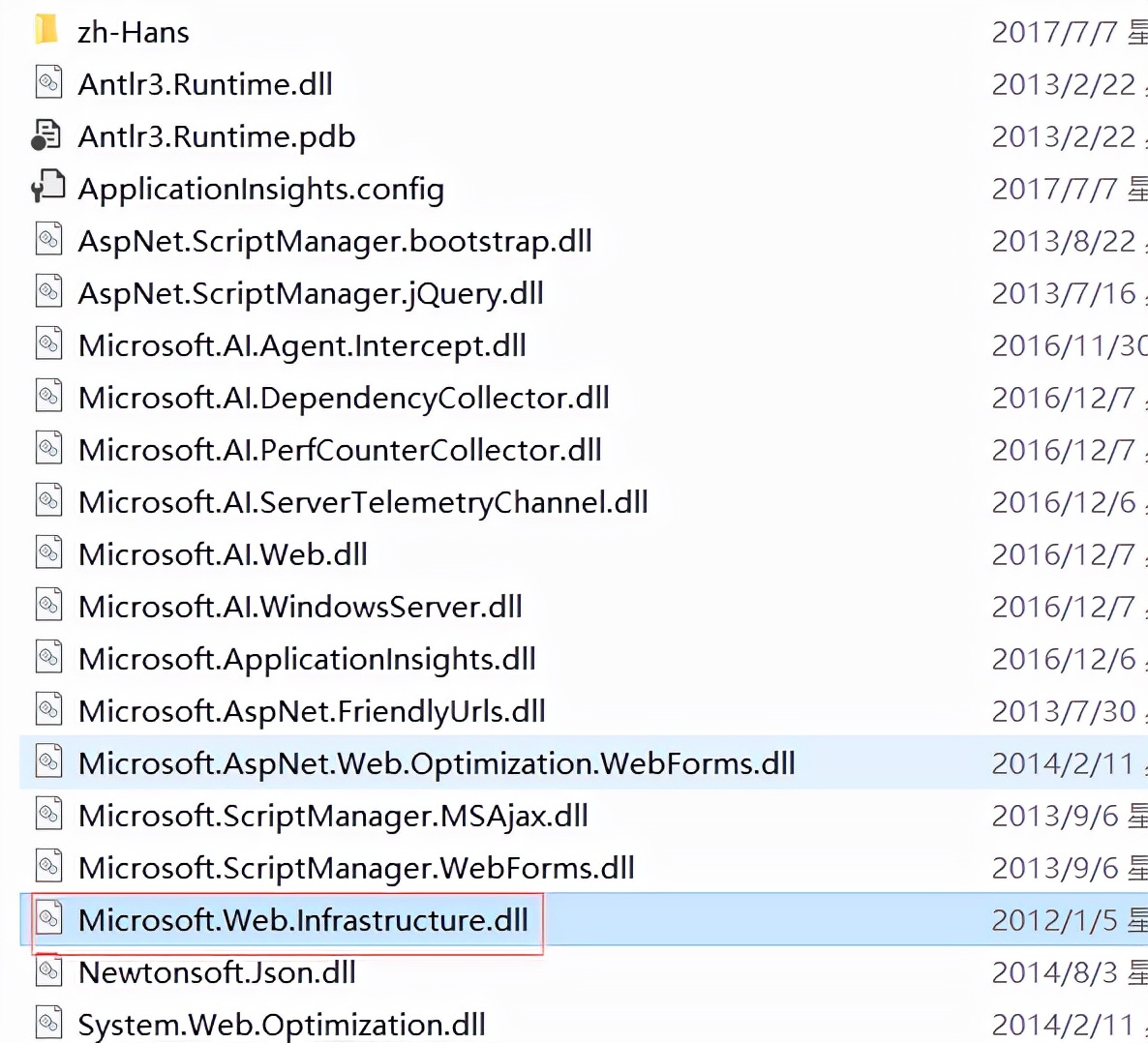Select Microsoft.ScriptManager.WebForms.dll
1148x1043 pixels.
click(x=355, y=866)
